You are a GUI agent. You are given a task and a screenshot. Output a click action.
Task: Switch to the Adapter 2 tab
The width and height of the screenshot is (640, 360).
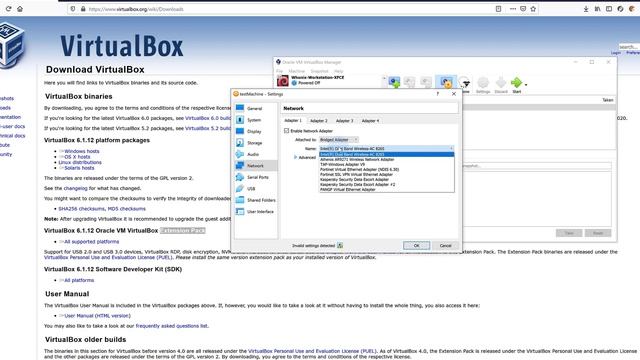pyautogui.click(x=319, y=121)
